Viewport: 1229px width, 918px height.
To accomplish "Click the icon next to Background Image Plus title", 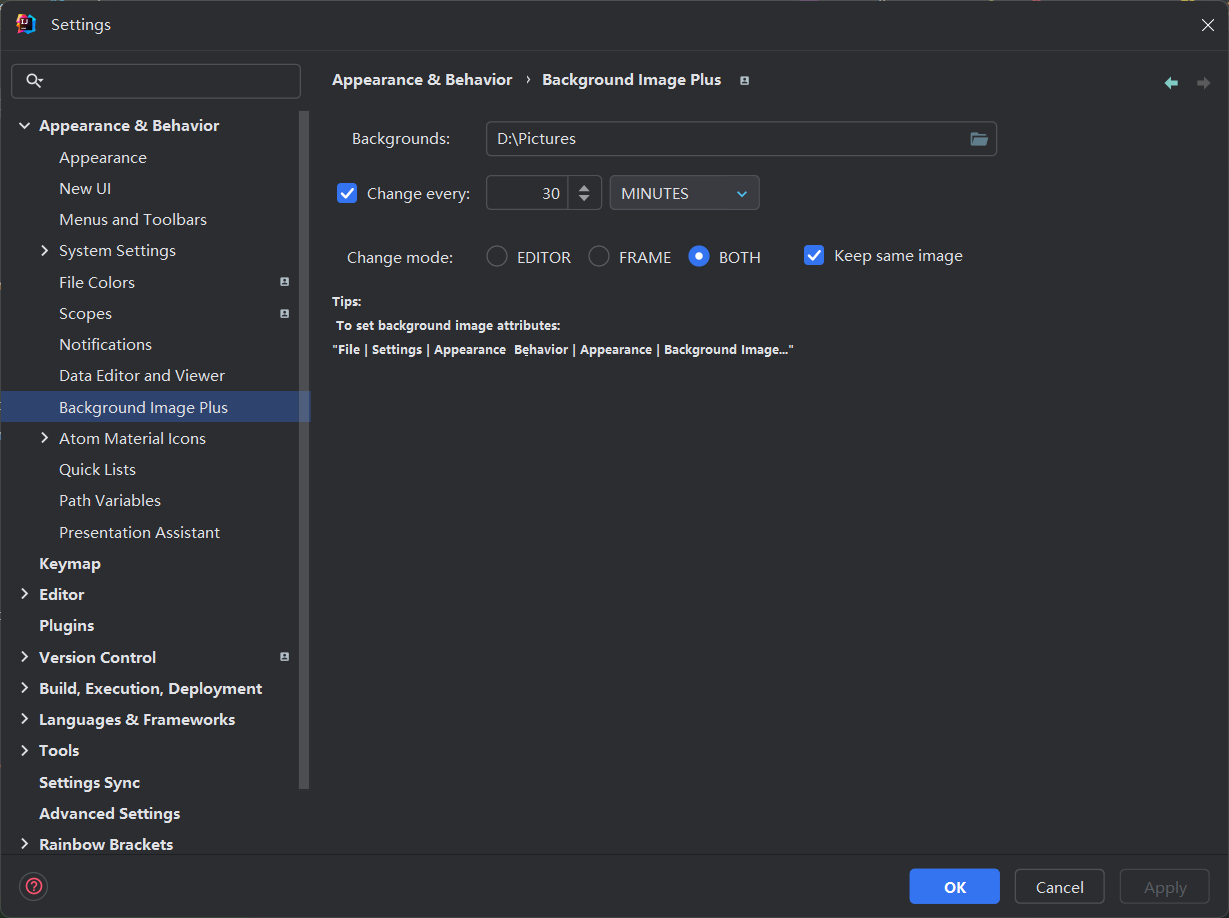I will [744, 81].
